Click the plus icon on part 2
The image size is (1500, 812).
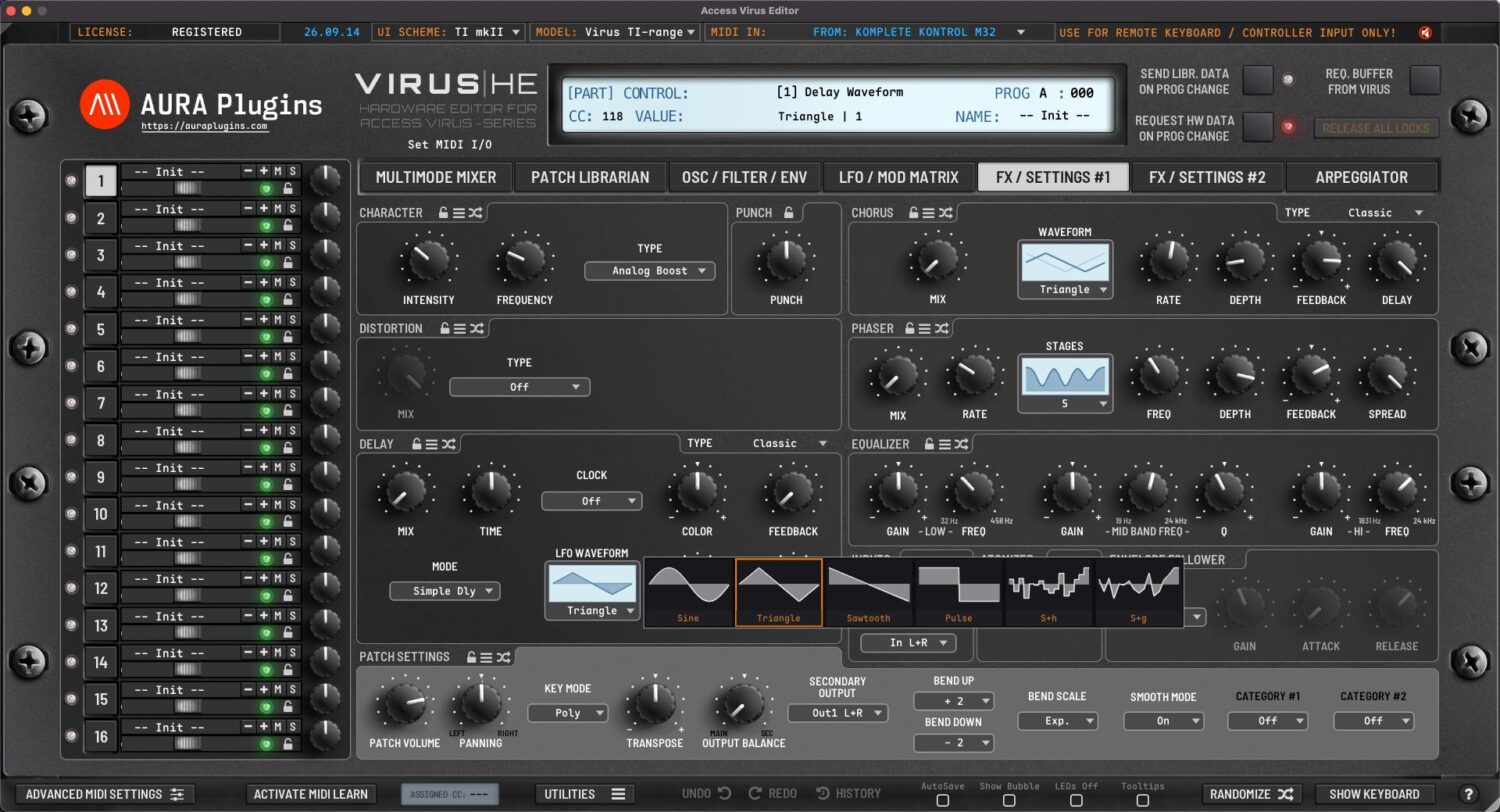pyautogui.click(x=263, y=209)
